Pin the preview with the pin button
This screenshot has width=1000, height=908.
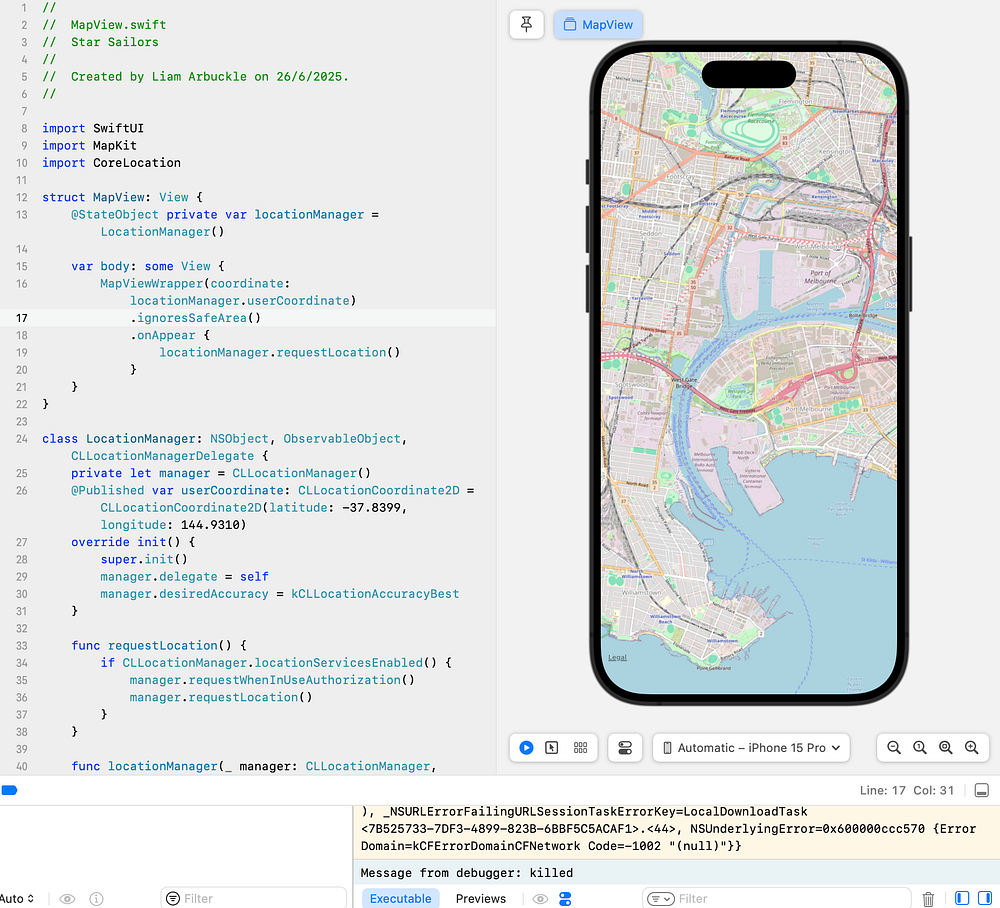click(x=526, y=25)
